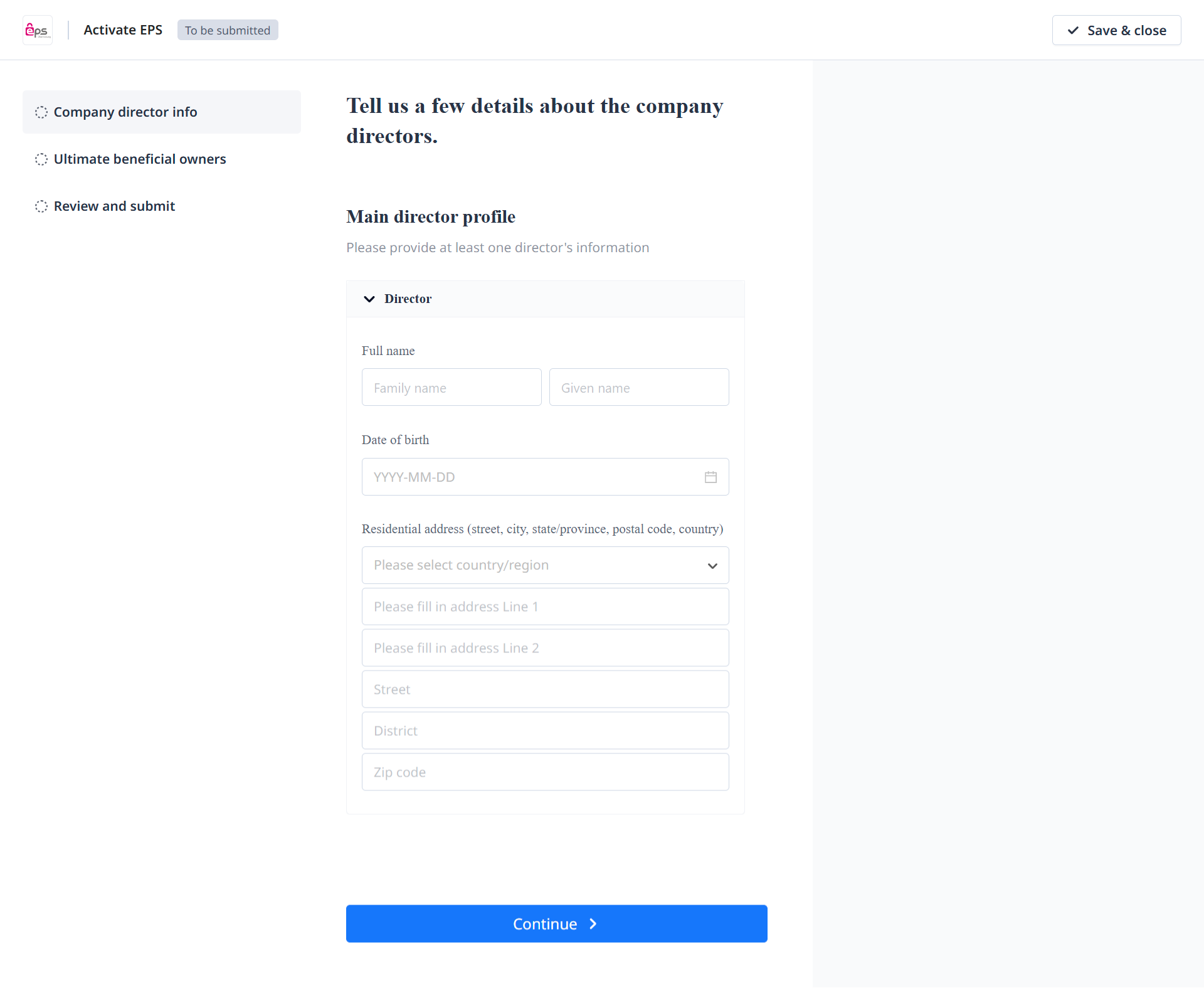Collapse the Director section chevron
The width and height of the screenshot is (1204, 988).
click(369, 299)
